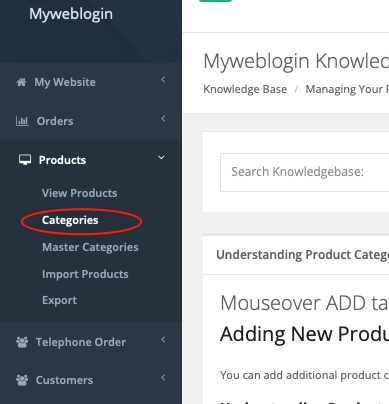Click the Adding New Products heading
Image resolution: width=389 pixels, height=404 pixels.
click(304, 334)
